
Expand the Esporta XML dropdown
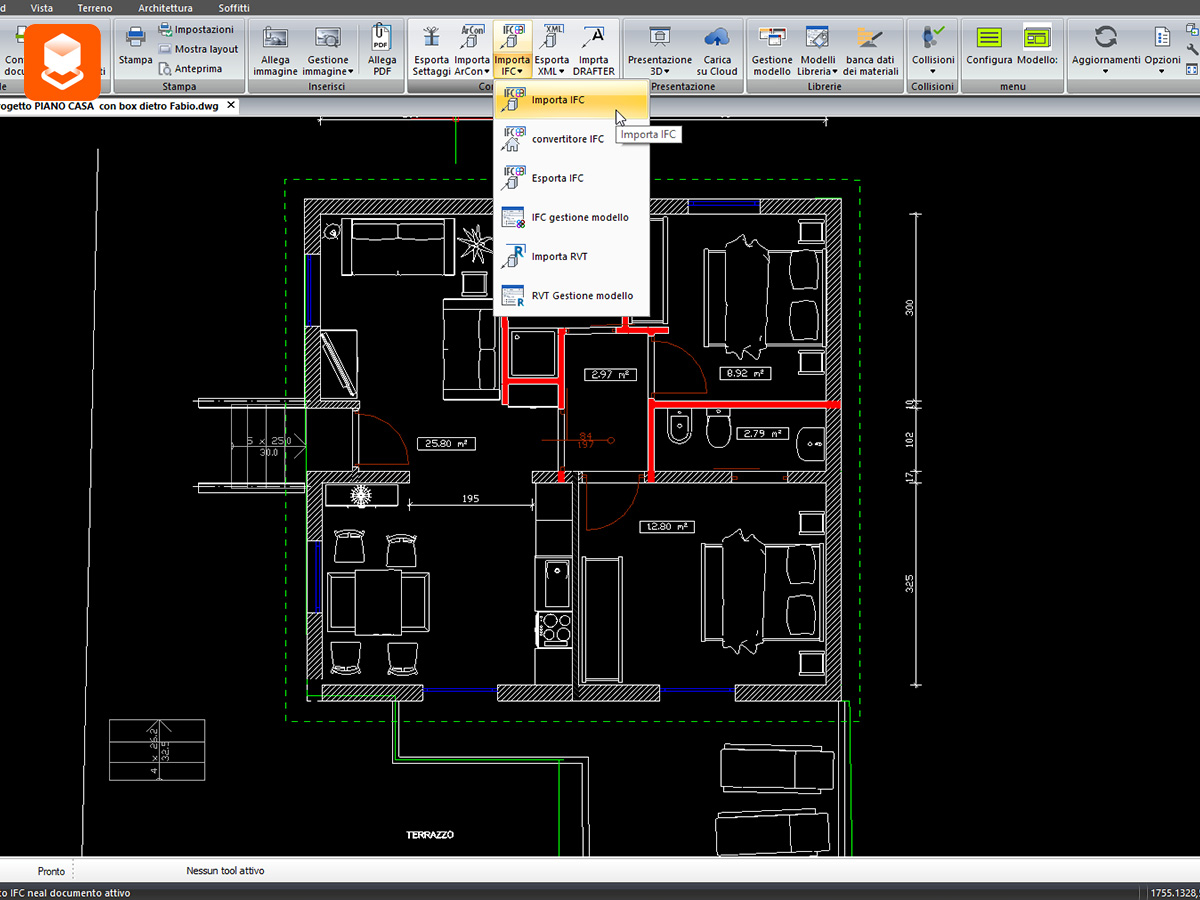click(x=552, y=50)
